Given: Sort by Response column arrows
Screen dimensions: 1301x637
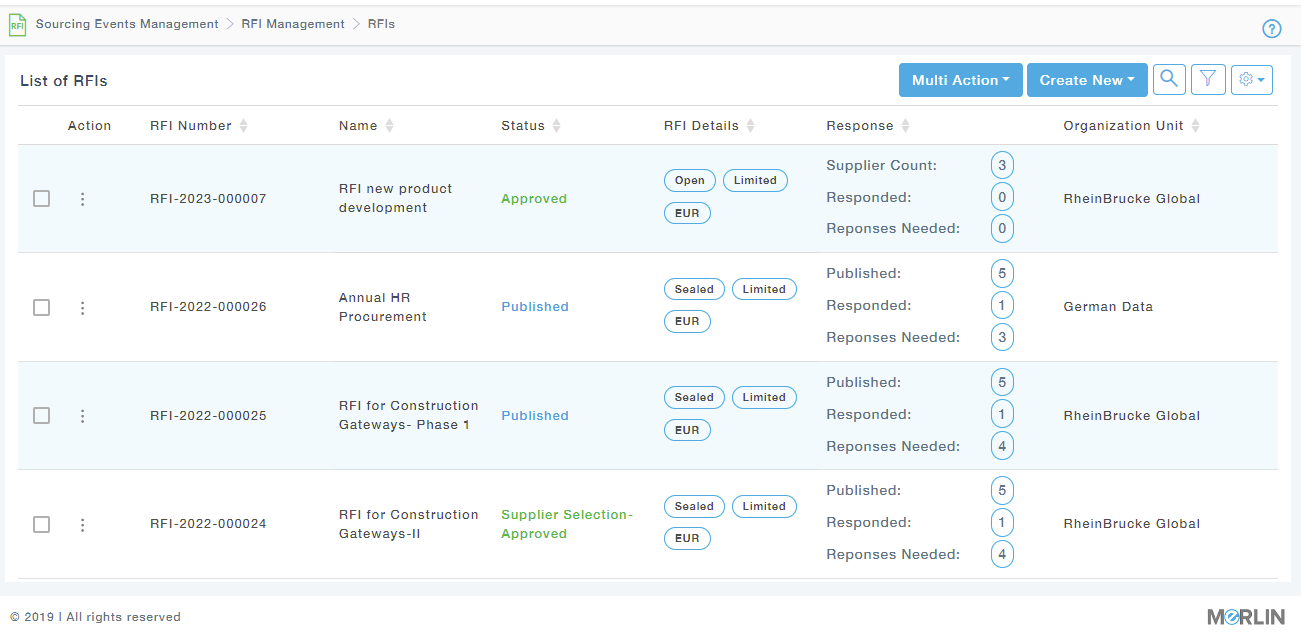Looking at the screenshot, I should pyautogui.click(x=905, y=126).
